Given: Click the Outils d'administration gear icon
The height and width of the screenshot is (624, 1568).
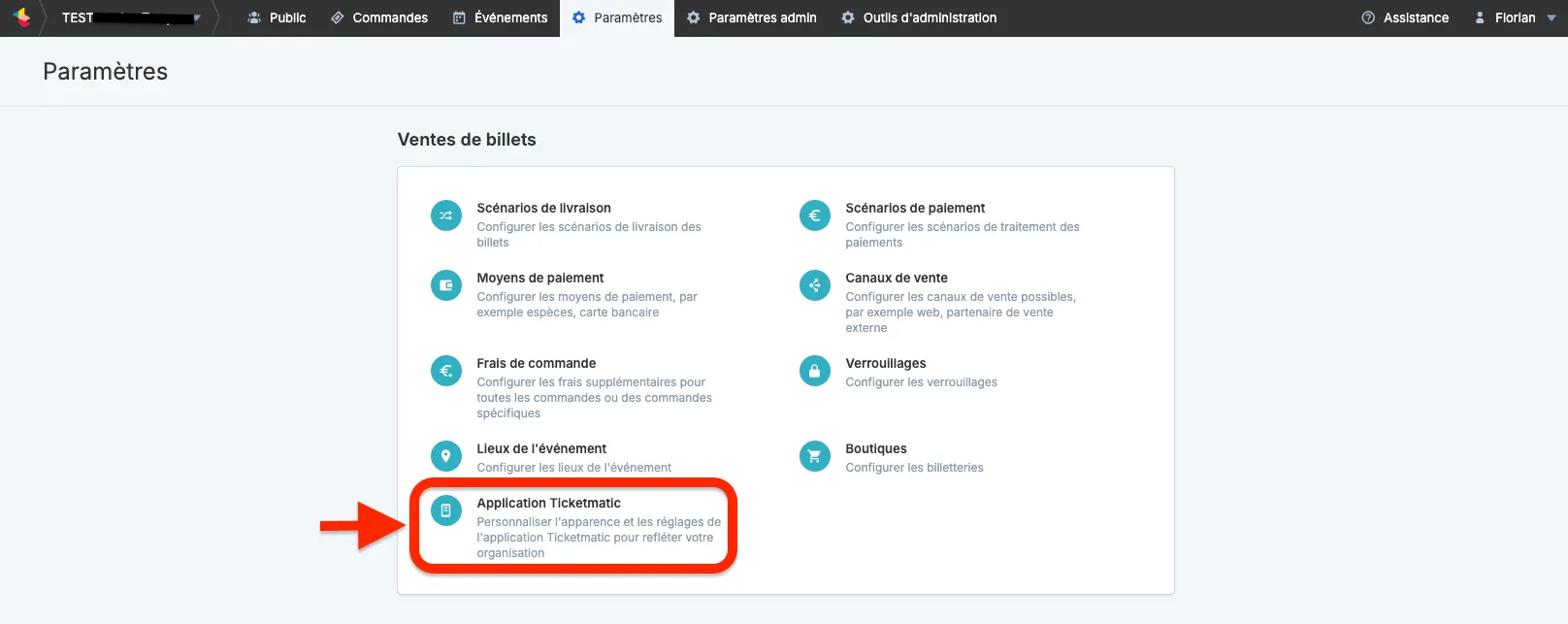Looking at the screenshot, I should tap(848, 17).
